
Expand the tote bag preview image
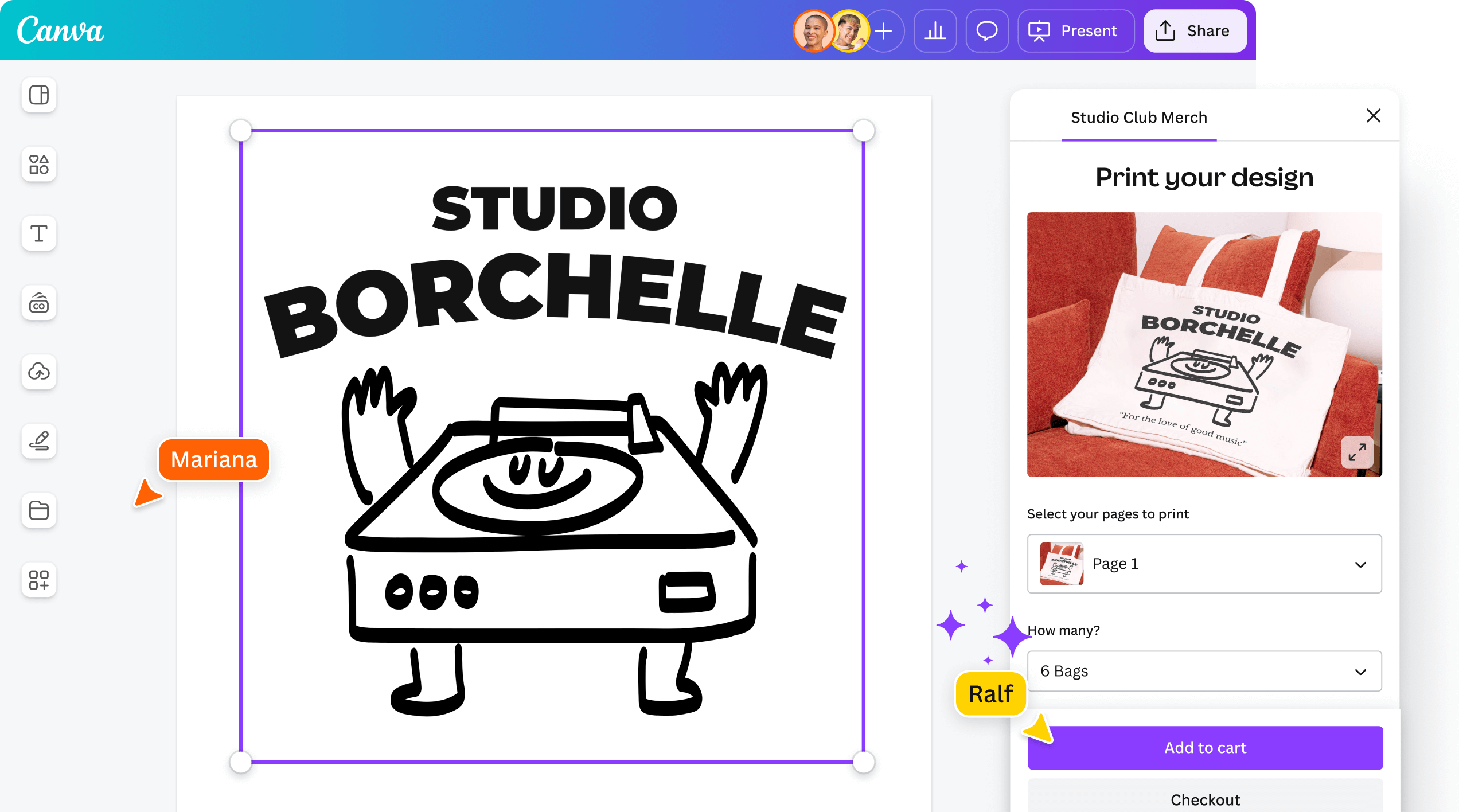coord(1357,452)
